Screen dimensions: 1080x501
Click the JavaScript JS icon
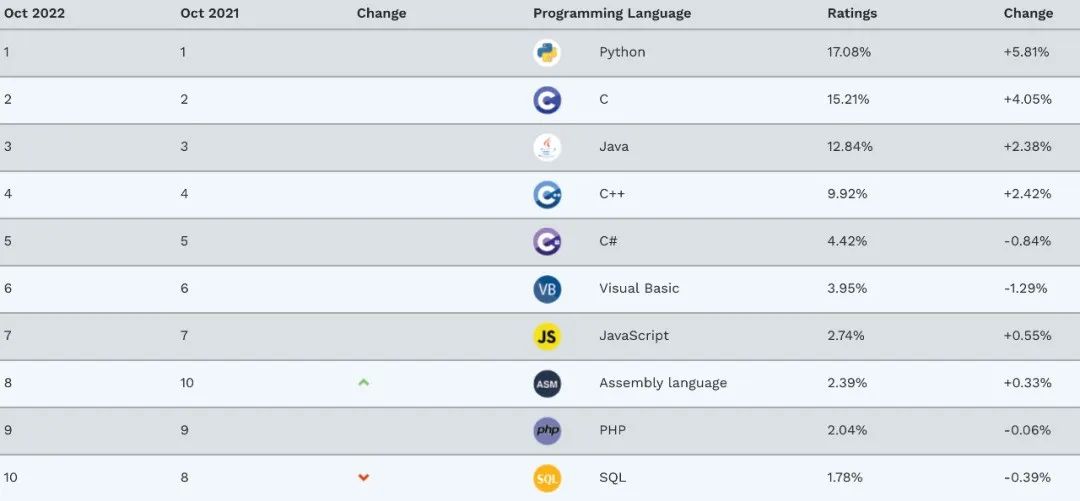(547, 336)
